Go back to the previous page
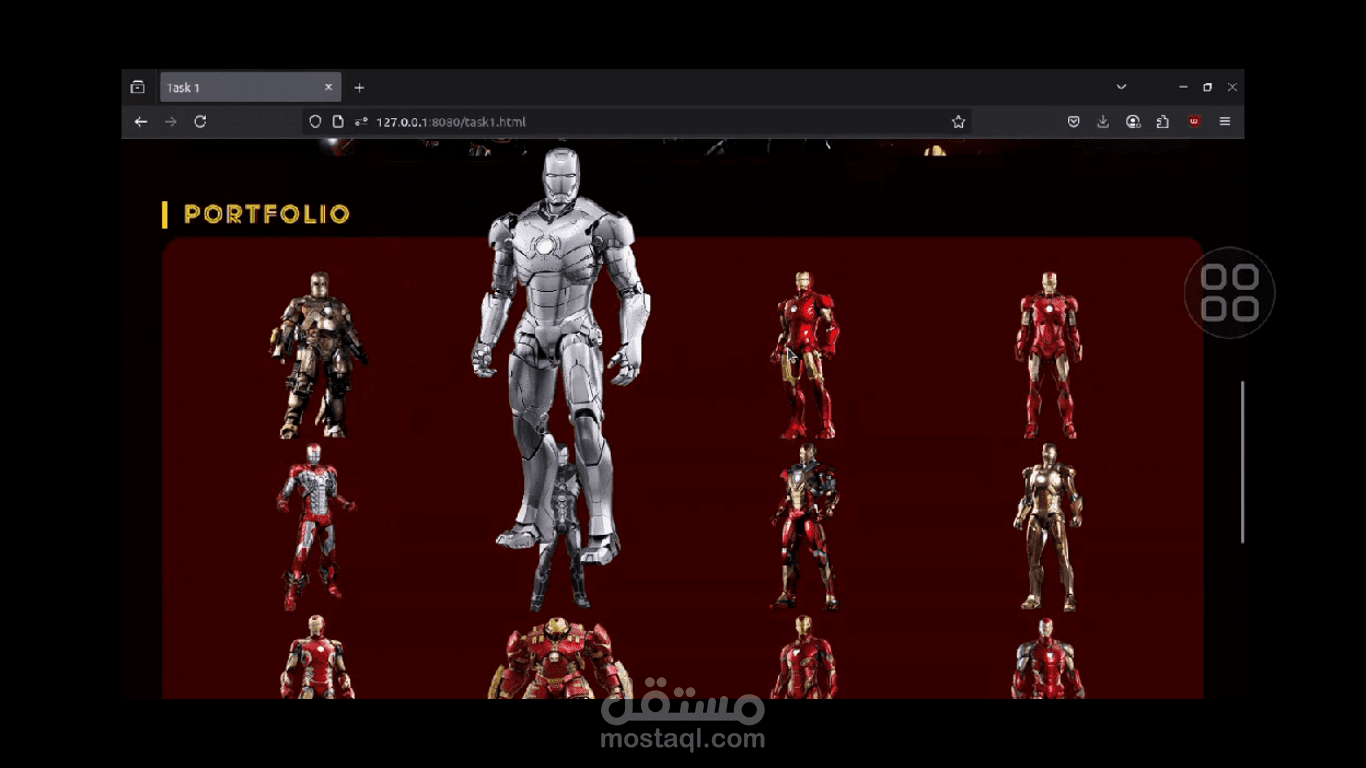Image resolution: width=1366 pixels, height=768 pixels. [x=141, y=122]
